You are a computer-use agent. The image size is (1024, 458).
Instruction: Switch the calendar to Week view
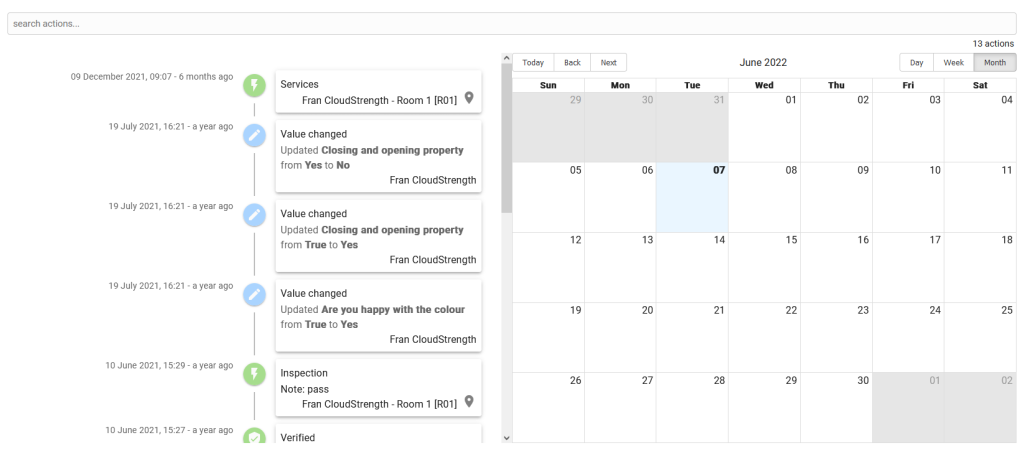point(953,63)
